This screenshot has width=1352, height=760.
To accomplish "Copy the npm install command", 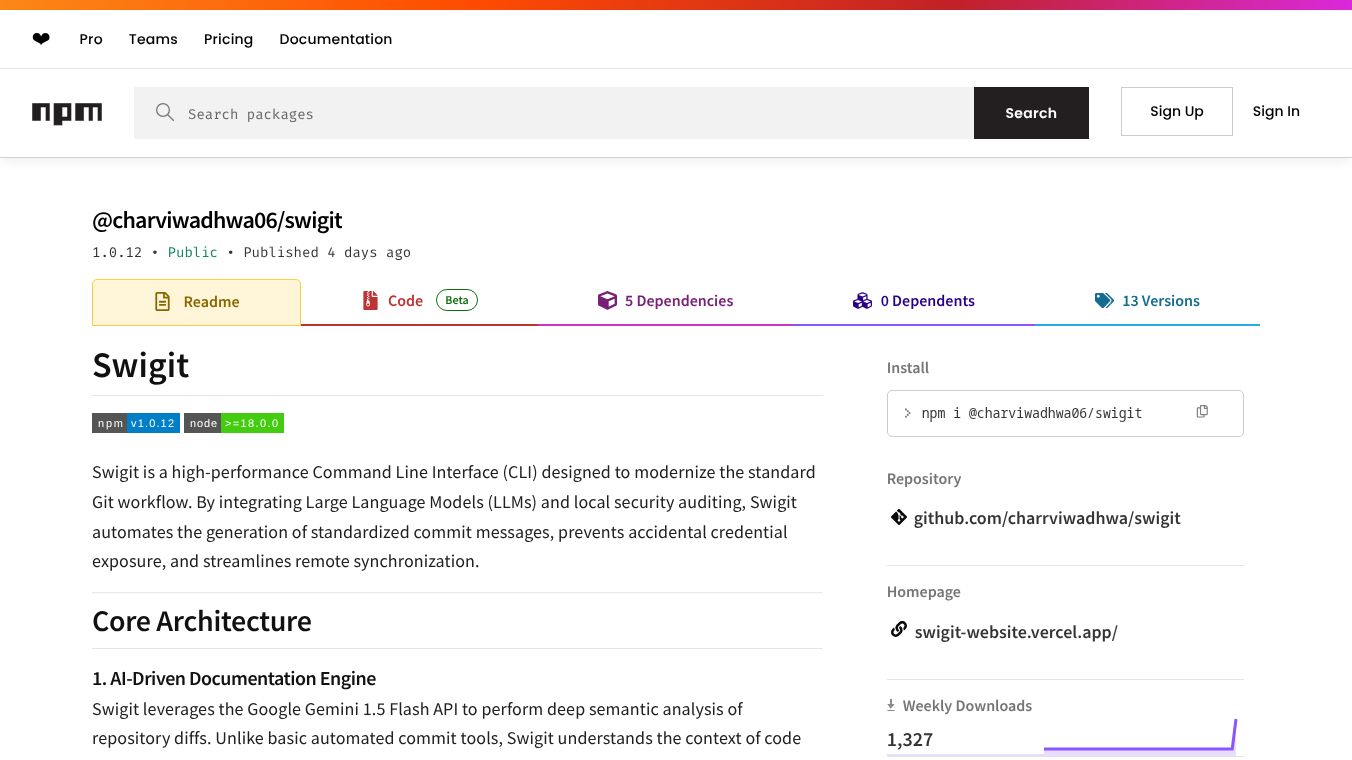I will pos(1202,412).
